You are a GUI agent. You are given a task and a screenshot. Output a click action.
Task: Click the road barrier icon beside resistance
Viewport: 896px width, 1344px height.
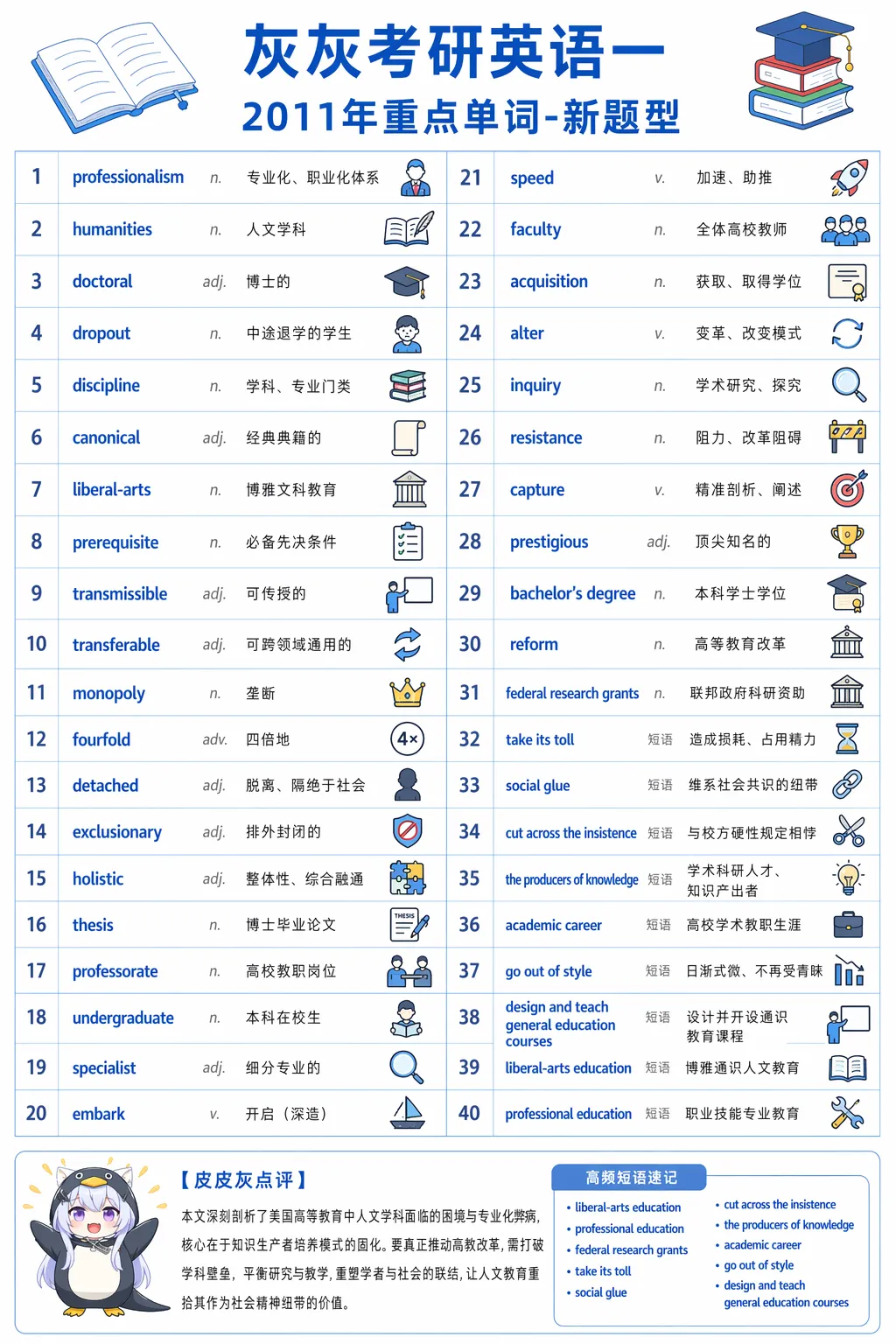pyautogui.click(x=847, y=437)
